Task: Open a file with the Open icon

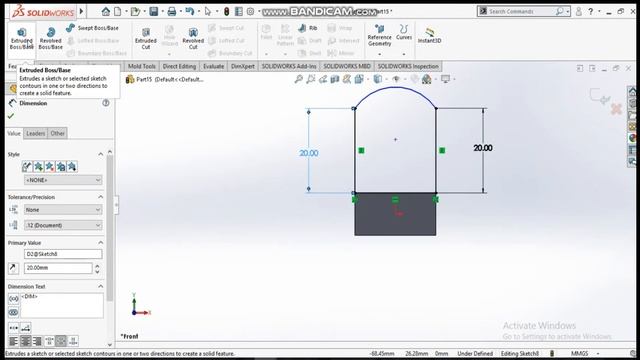Action: [x=135, y=11]
